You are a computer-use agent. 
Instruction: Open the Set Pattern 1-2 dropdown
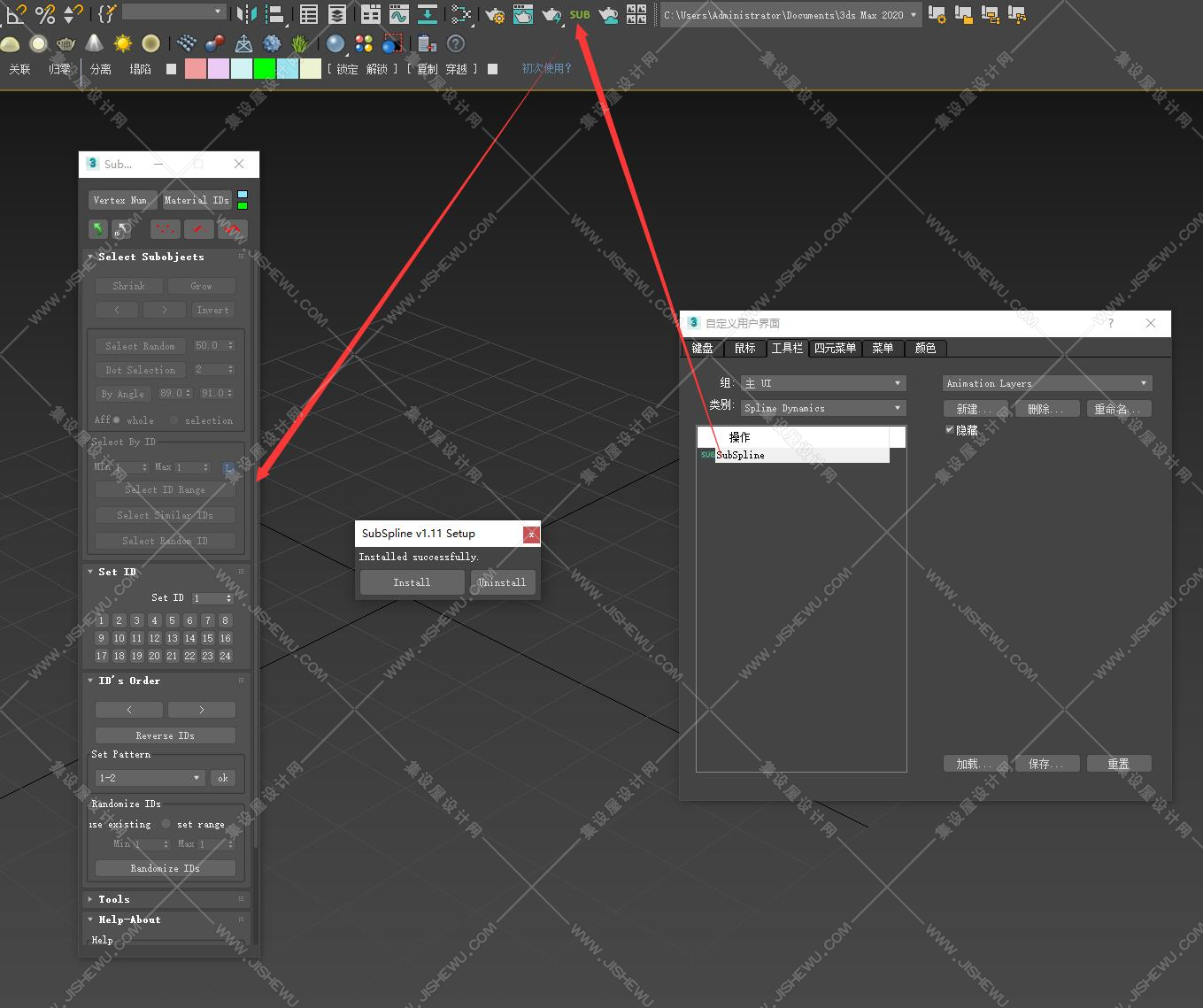click(150, 778)
